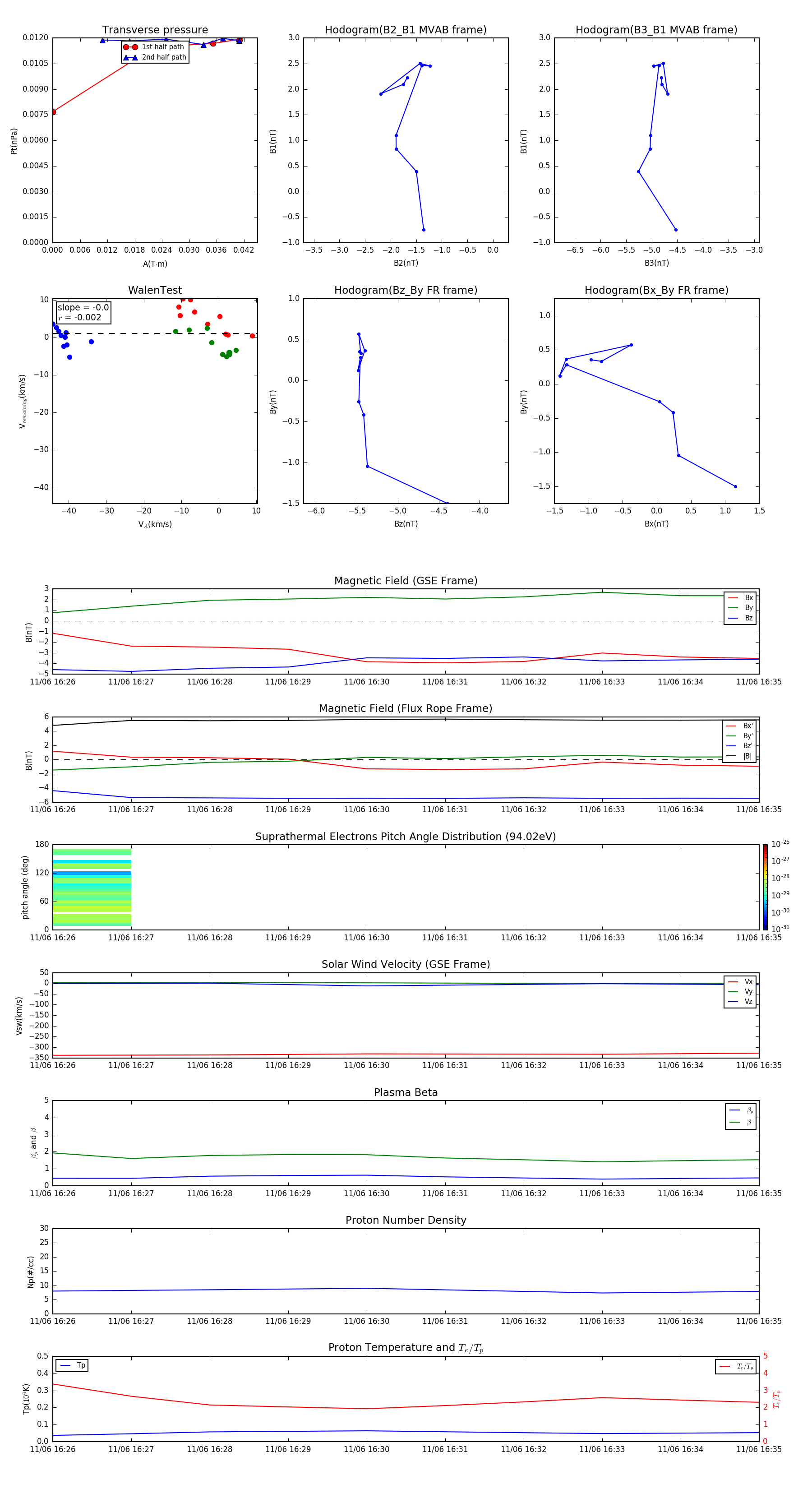This screenshot has width=812, height=1489.
Task: Click the lowest red point on Transverse pressure curve
Action: tap(53, 111)
